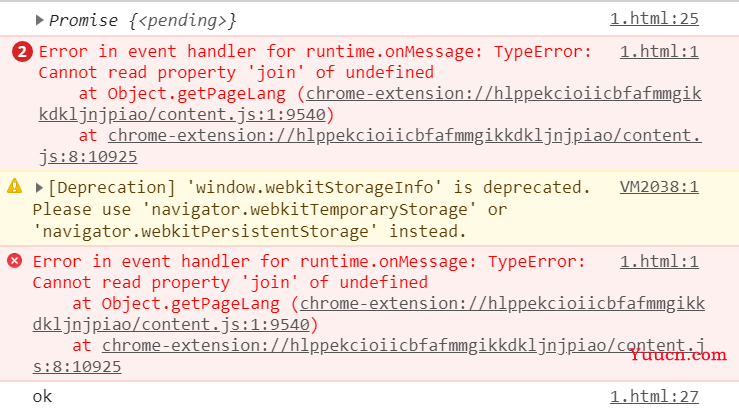
Task: Click the 'ok' console log output
Action: (42, 397)
